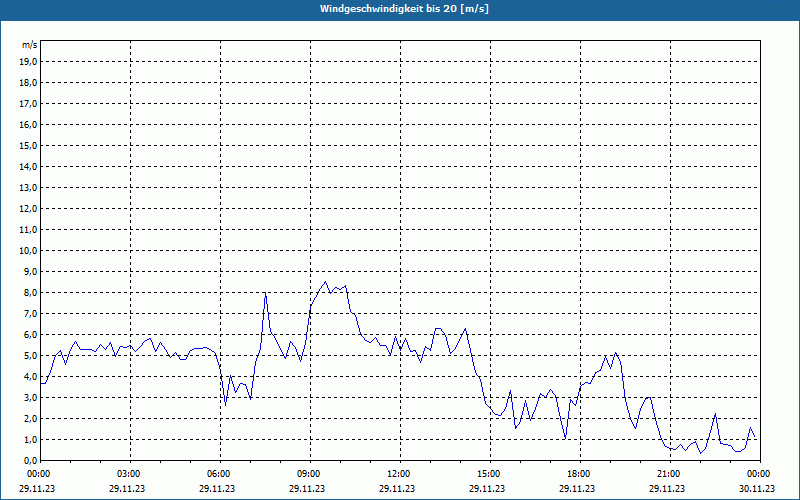Select the "13,0" axis label
800x500 pixels.
point(29,187)
